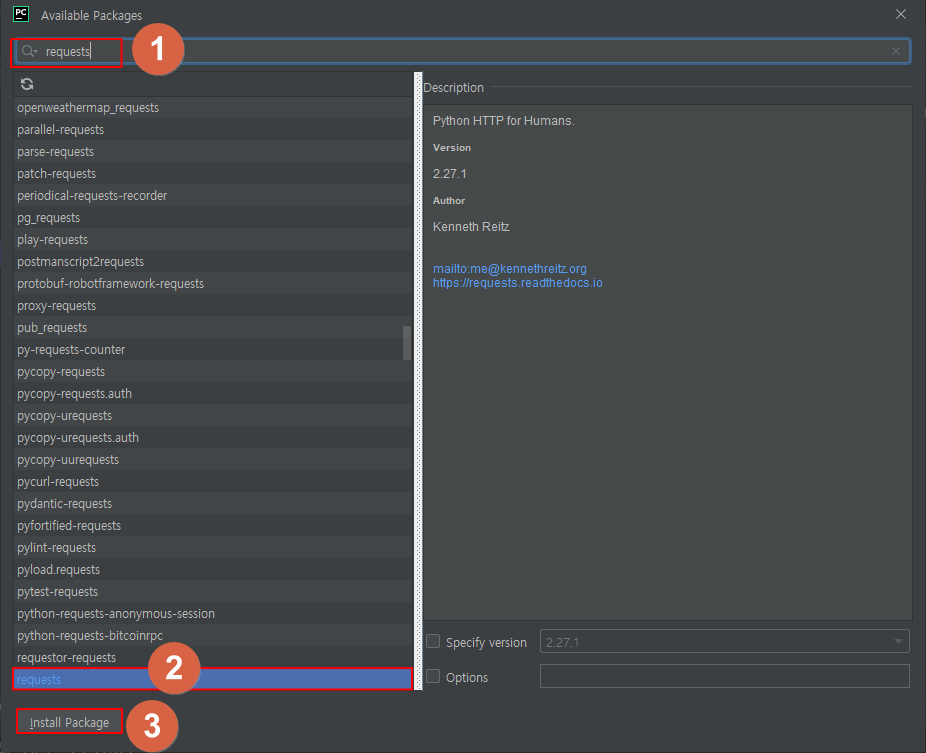Select periodical-requests-recorder package

point(213,195)
